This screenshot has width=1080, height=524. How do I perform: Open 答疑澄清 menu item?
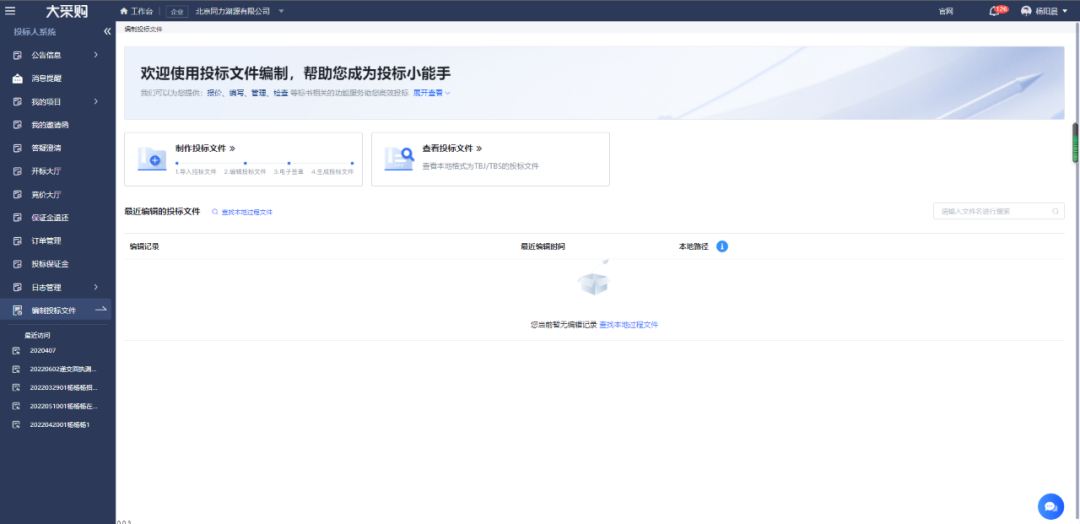coord(46,148)
